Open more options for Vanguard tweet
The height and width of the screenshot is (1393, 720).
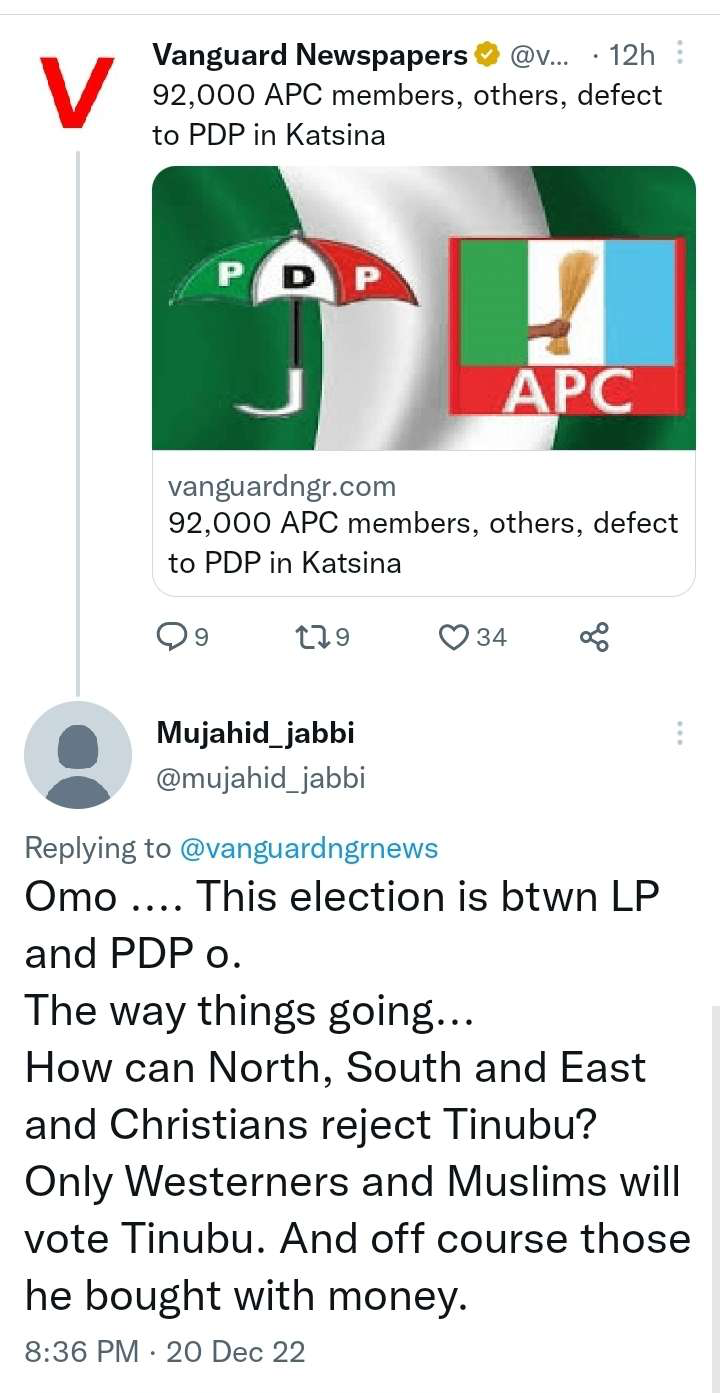pos(680,53)
